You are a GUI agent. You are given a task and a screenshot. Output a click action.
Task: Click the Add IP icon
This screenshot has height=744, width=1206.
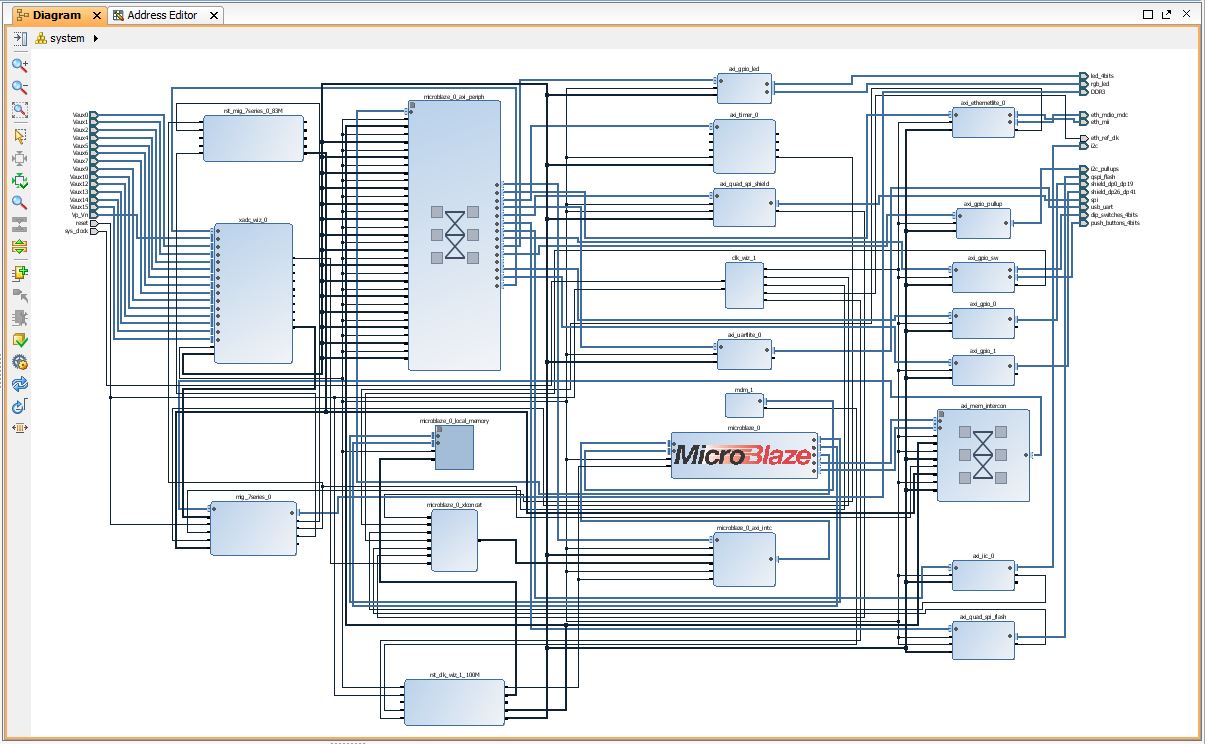click(19, 273)
